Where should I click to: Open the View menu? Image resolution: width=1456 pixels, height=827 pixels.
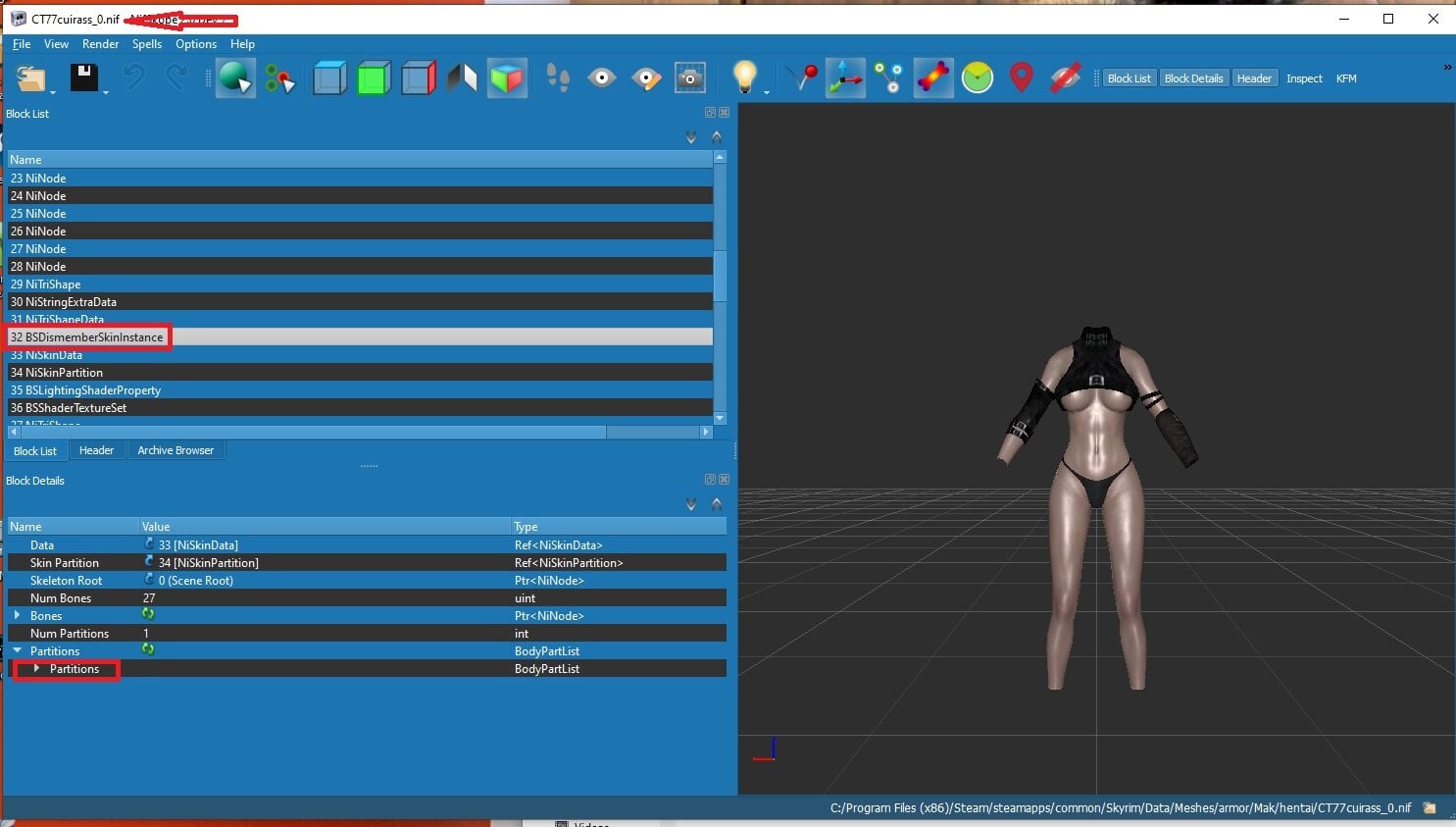(57, 44)
